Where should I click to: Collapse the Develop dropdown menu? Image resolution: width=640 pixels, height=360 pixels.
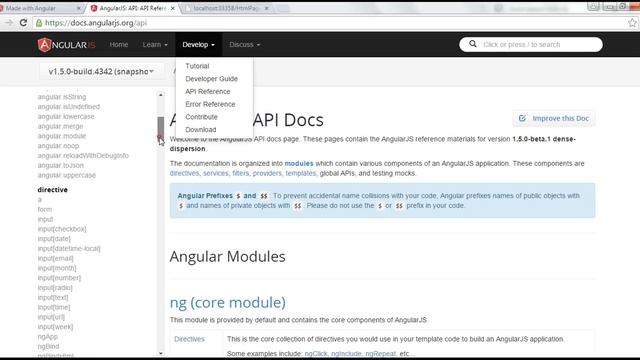(199, 44)
